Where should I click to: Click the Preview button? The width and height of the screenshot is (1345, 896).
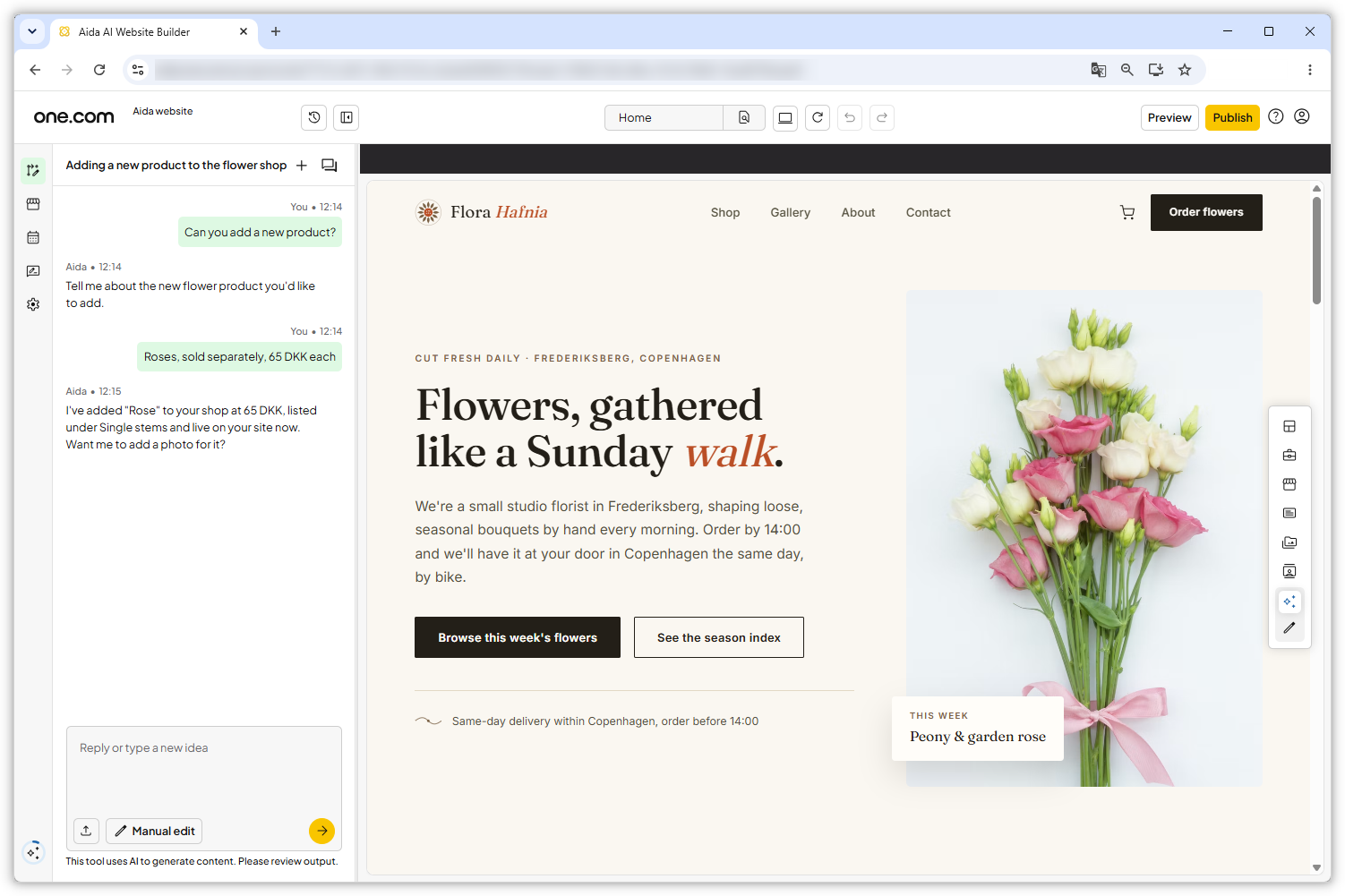pyautogui.click(x=1169, y=117)
